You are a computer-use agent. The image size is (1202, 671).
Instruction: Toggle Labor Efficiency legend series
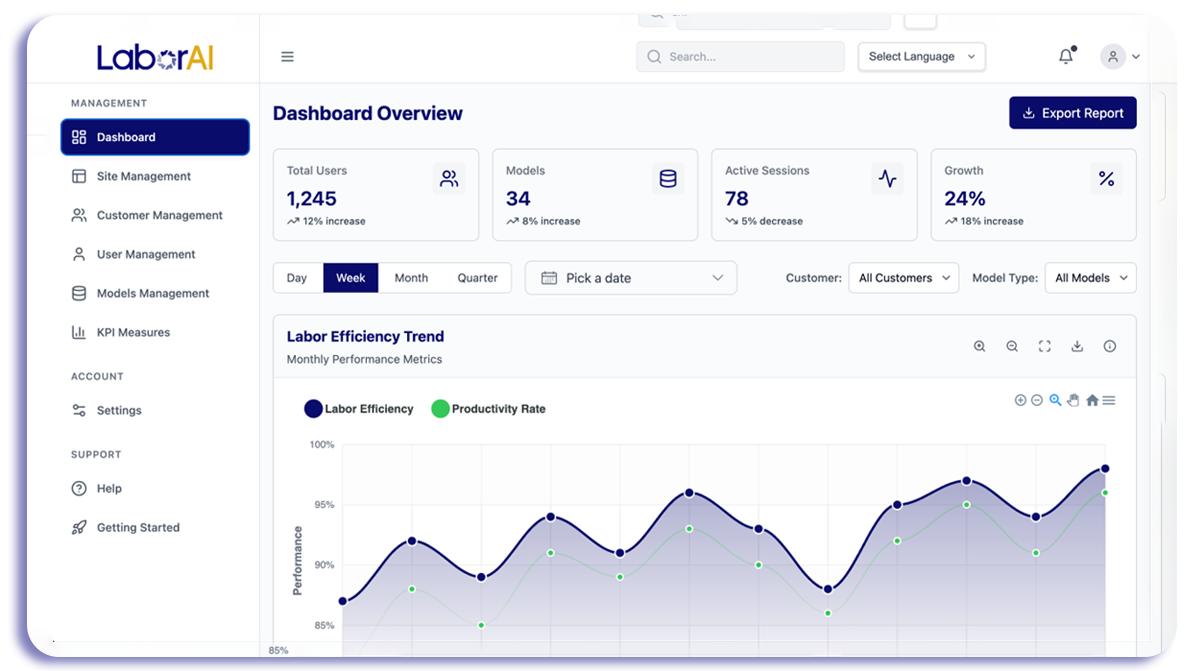pos(359,409)
